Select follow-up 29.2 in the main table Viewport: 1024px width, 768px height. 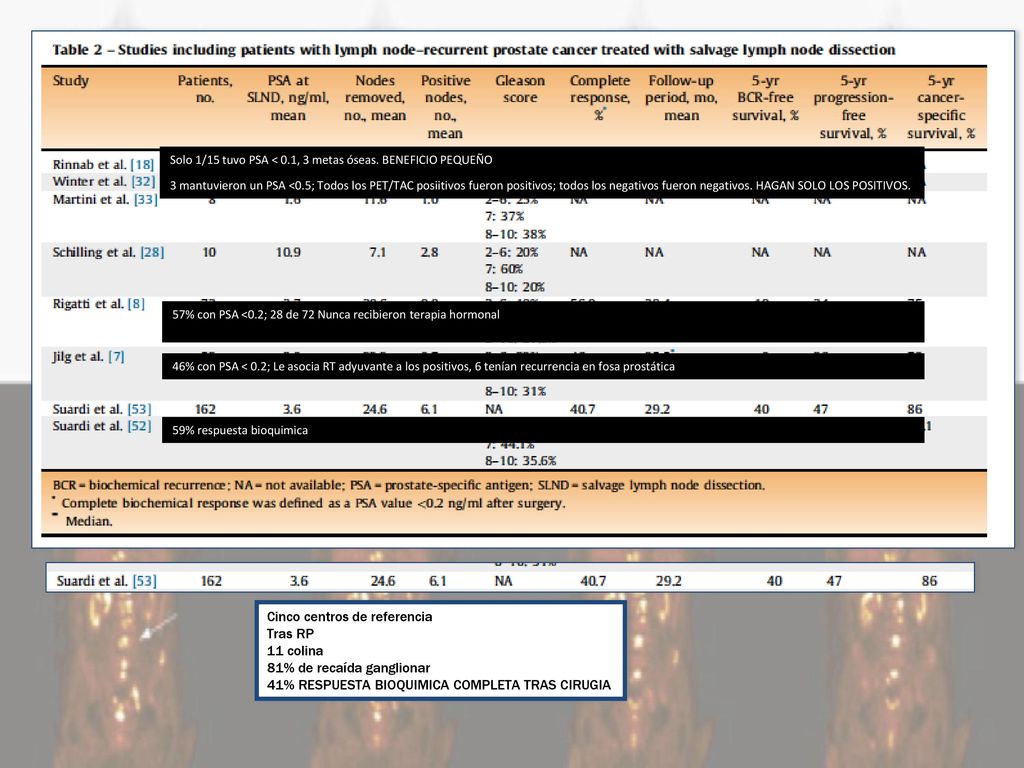657,409
